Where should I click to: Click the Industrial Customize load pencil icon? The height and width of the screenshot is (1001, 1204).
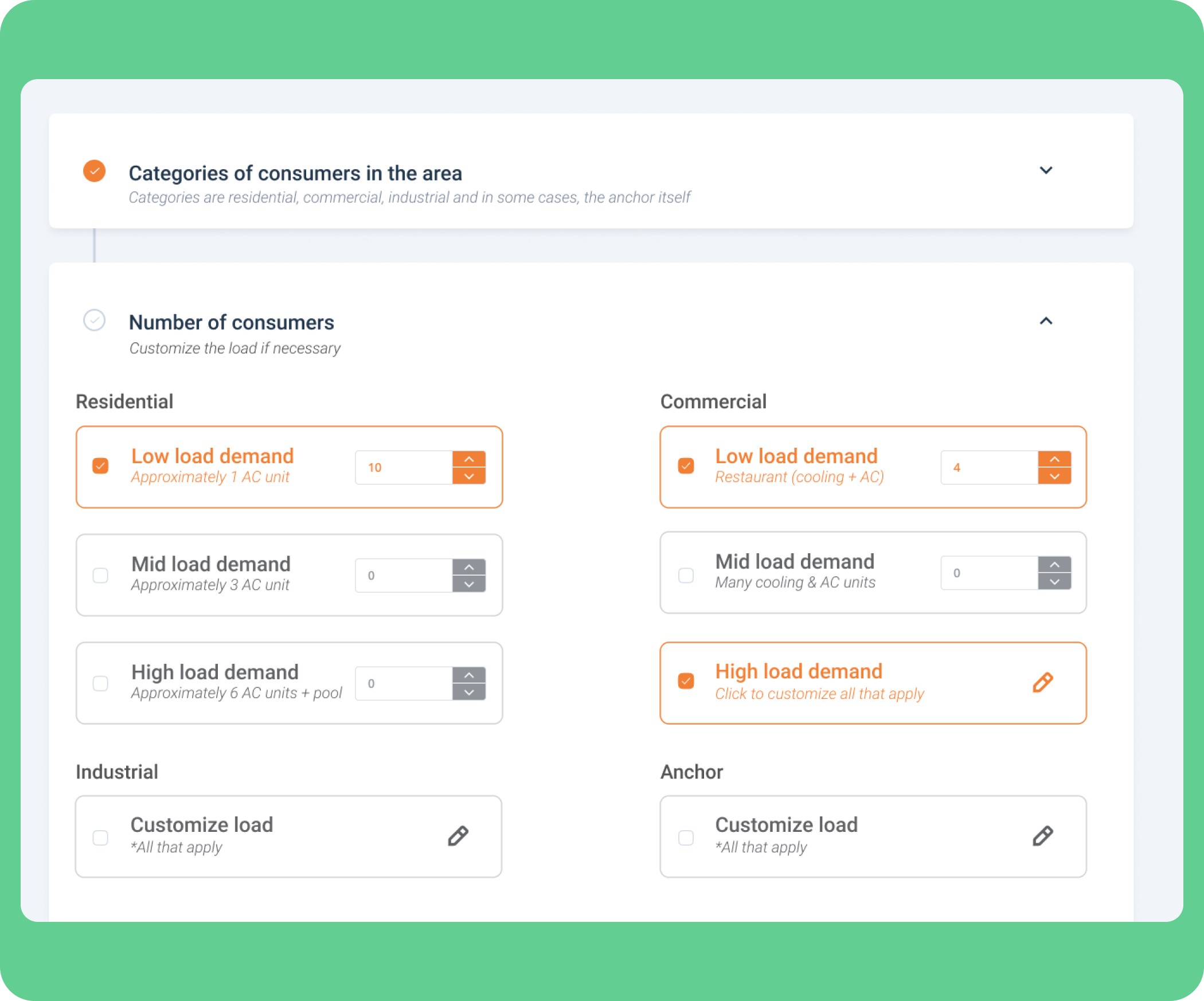[458, 836]
